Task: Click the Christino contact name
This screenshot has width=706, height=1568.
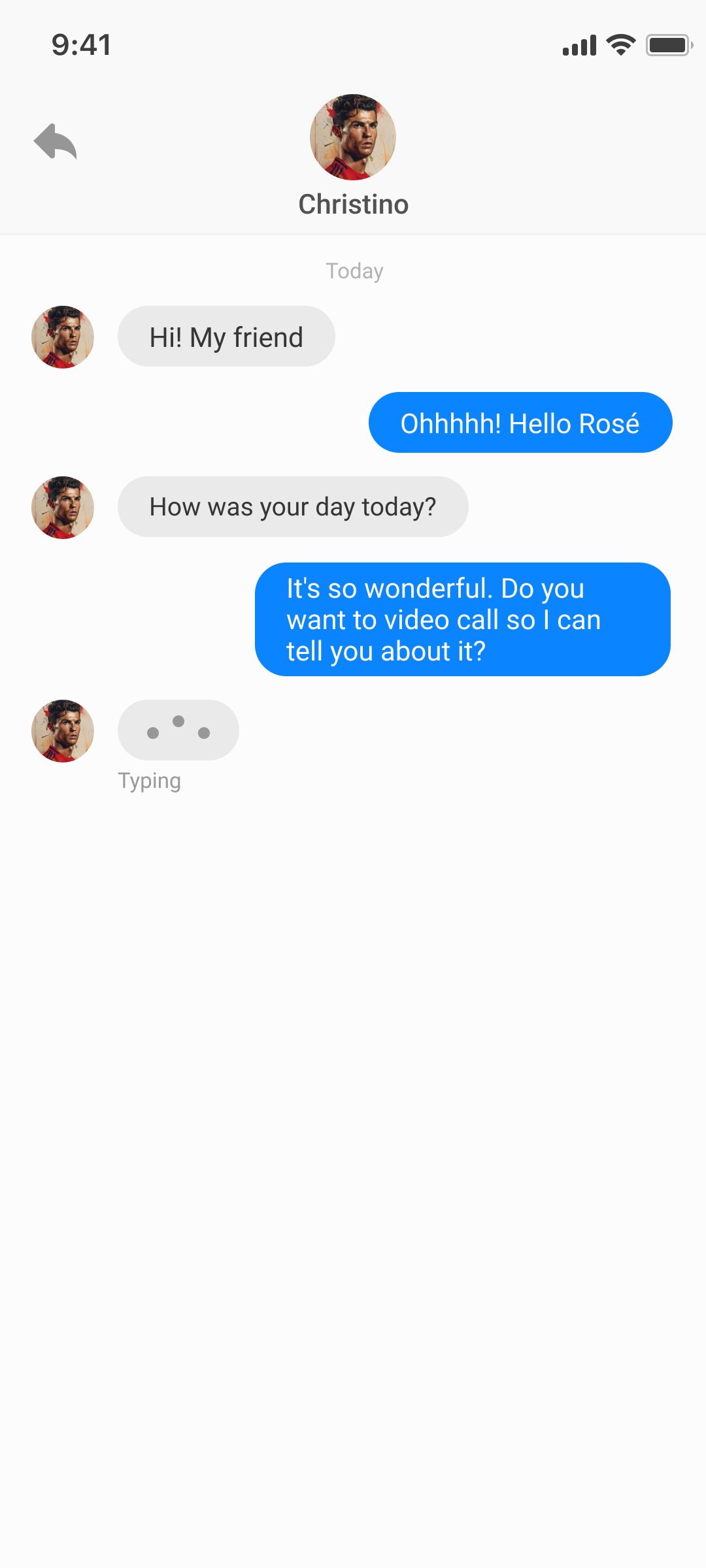Action: [x=353, y=204]
